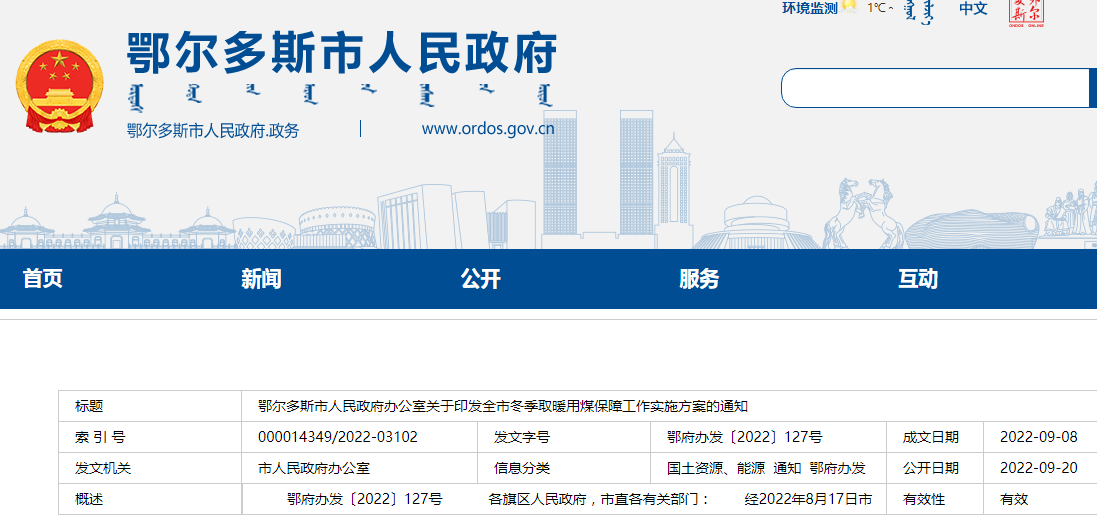Click the 概述 row label
The image size is (1097, 531).
coord(89,500)
